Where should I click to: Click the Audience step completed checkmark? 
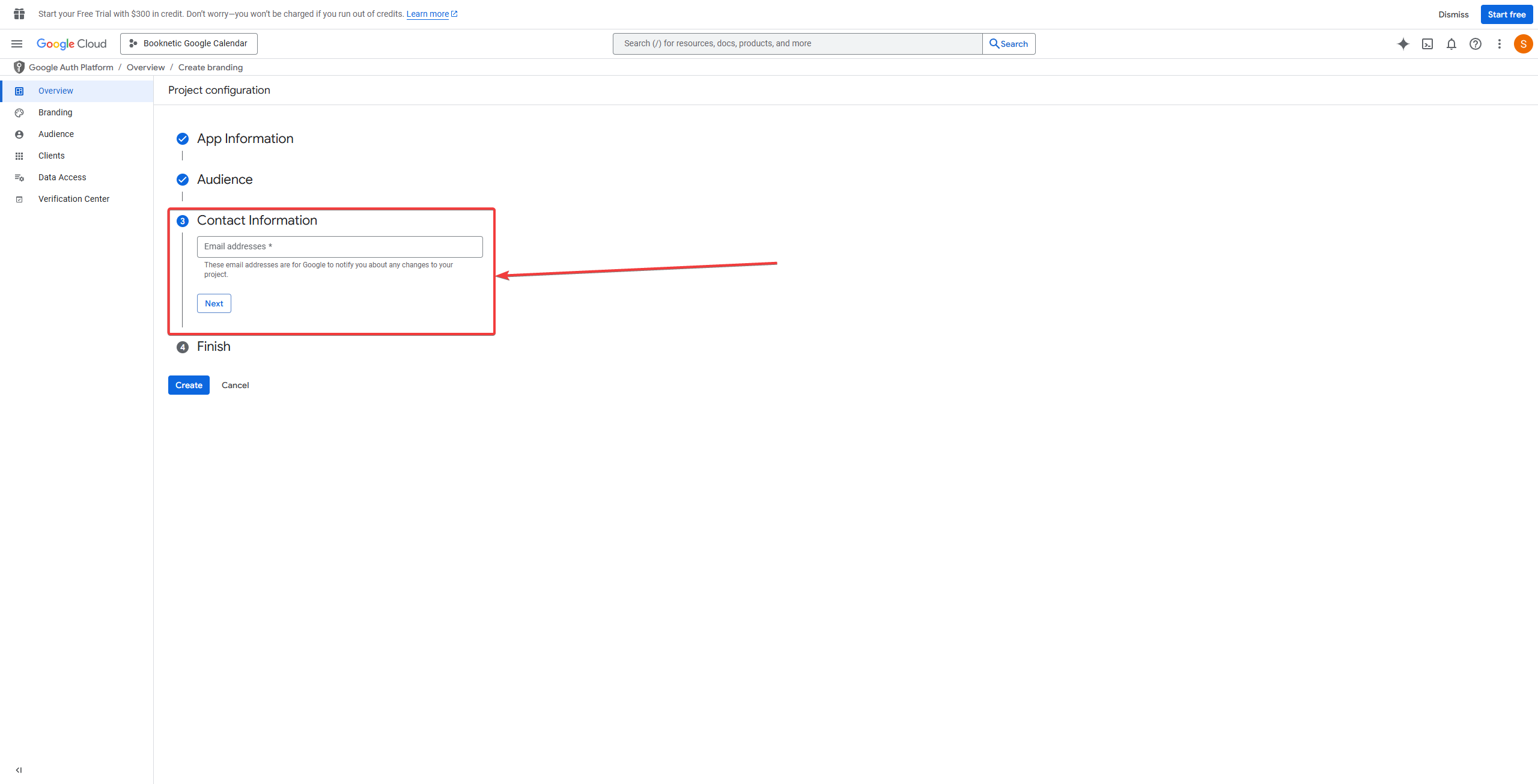coord(183,180)
